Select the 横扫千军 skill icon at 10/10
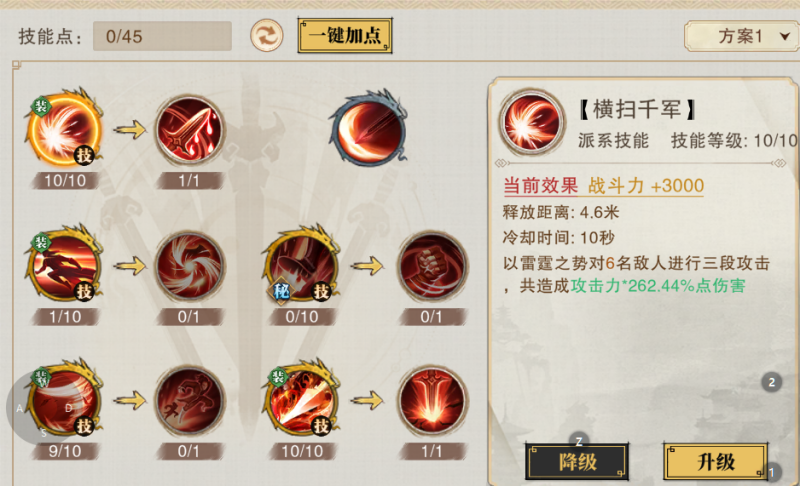Image resolution: width=800 pixels, height=486 pixels. tap(65, 129)
